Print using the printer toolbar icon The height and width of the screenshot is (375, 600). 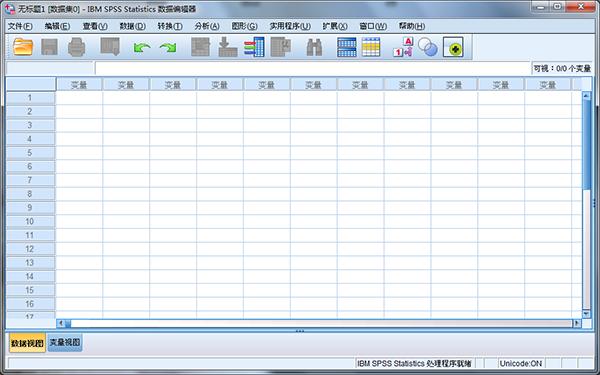pyautogui.click(x=76, y=47)
